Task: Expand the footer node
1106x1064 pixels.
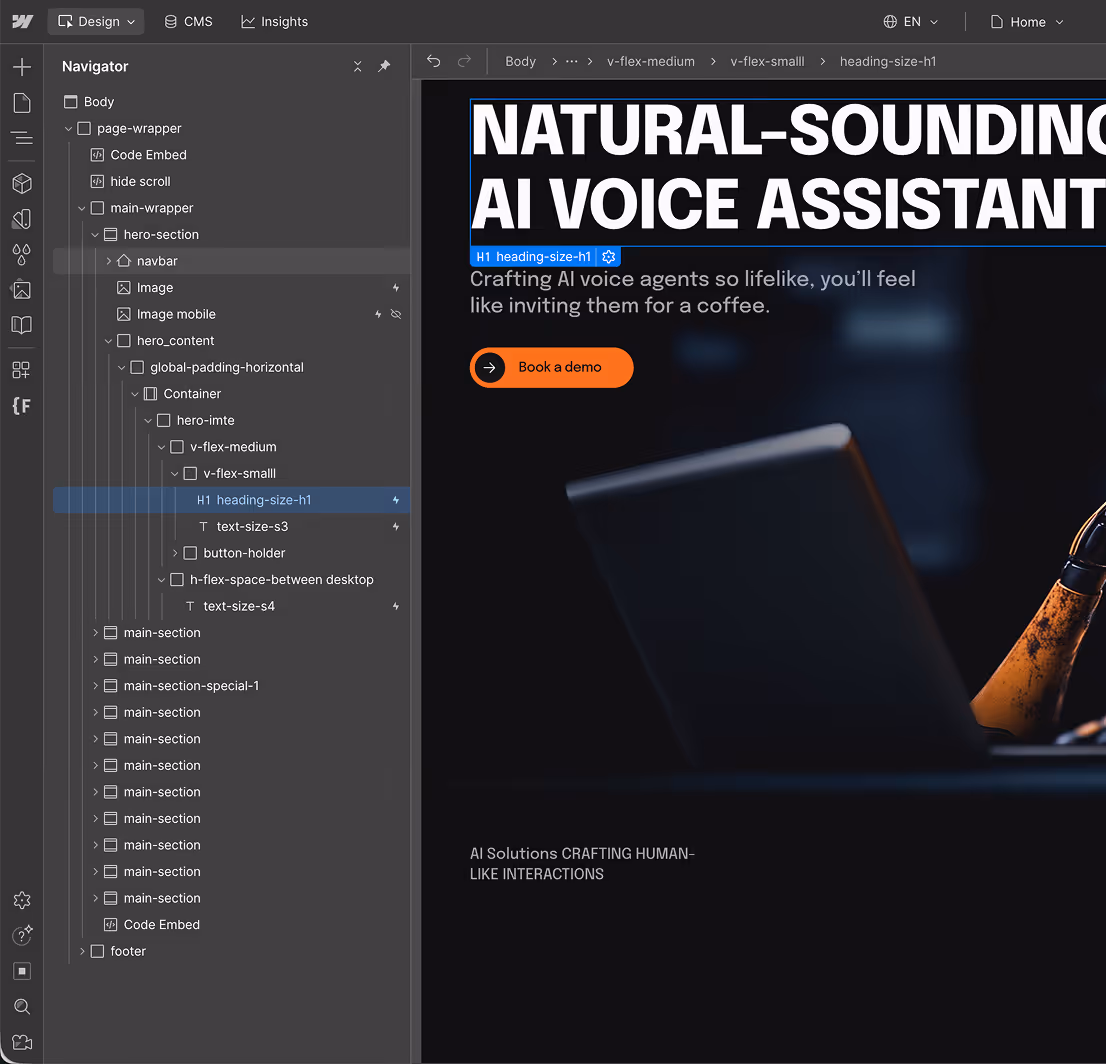Action: pyautogui.click(x=82, y=952)
